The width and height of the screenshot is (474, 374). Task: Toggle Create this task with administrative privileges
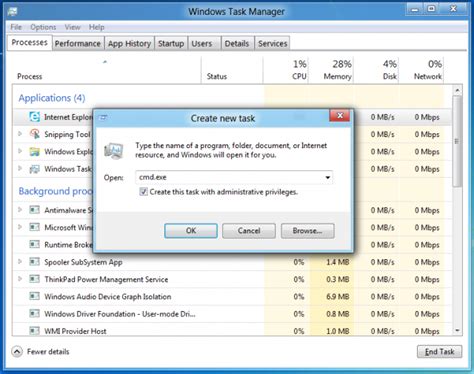click(x=143, y=192)
